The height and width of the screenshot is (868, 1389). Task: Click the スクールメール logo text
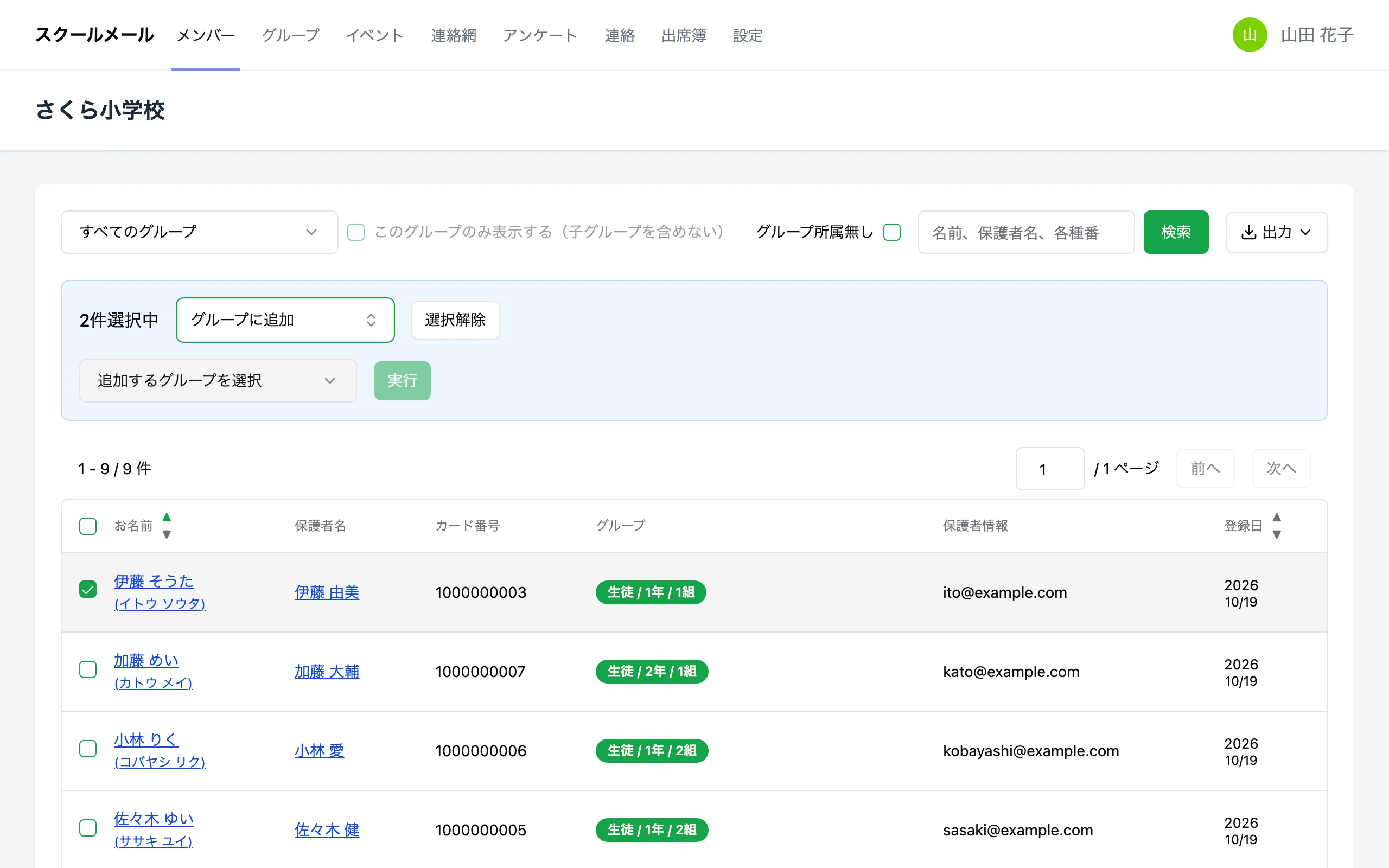click(95, 35)
